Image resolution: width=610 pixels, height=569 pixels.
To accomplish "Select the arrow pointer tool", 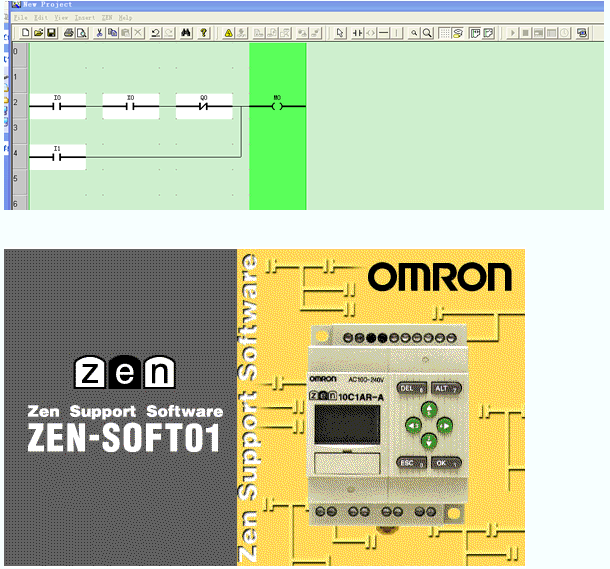I will pos(340,33).
